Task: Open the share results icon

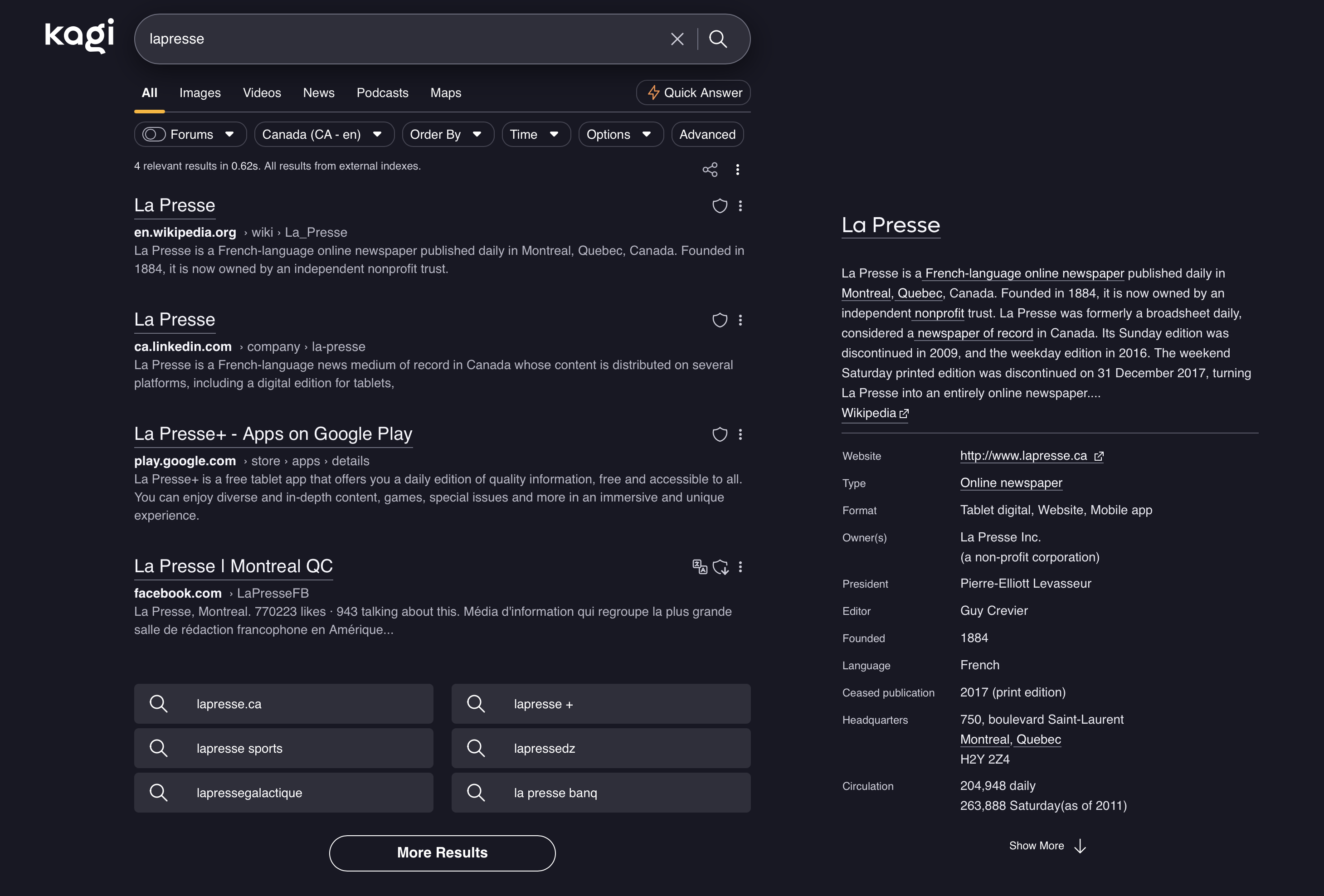Action: [x=710, y=169]
